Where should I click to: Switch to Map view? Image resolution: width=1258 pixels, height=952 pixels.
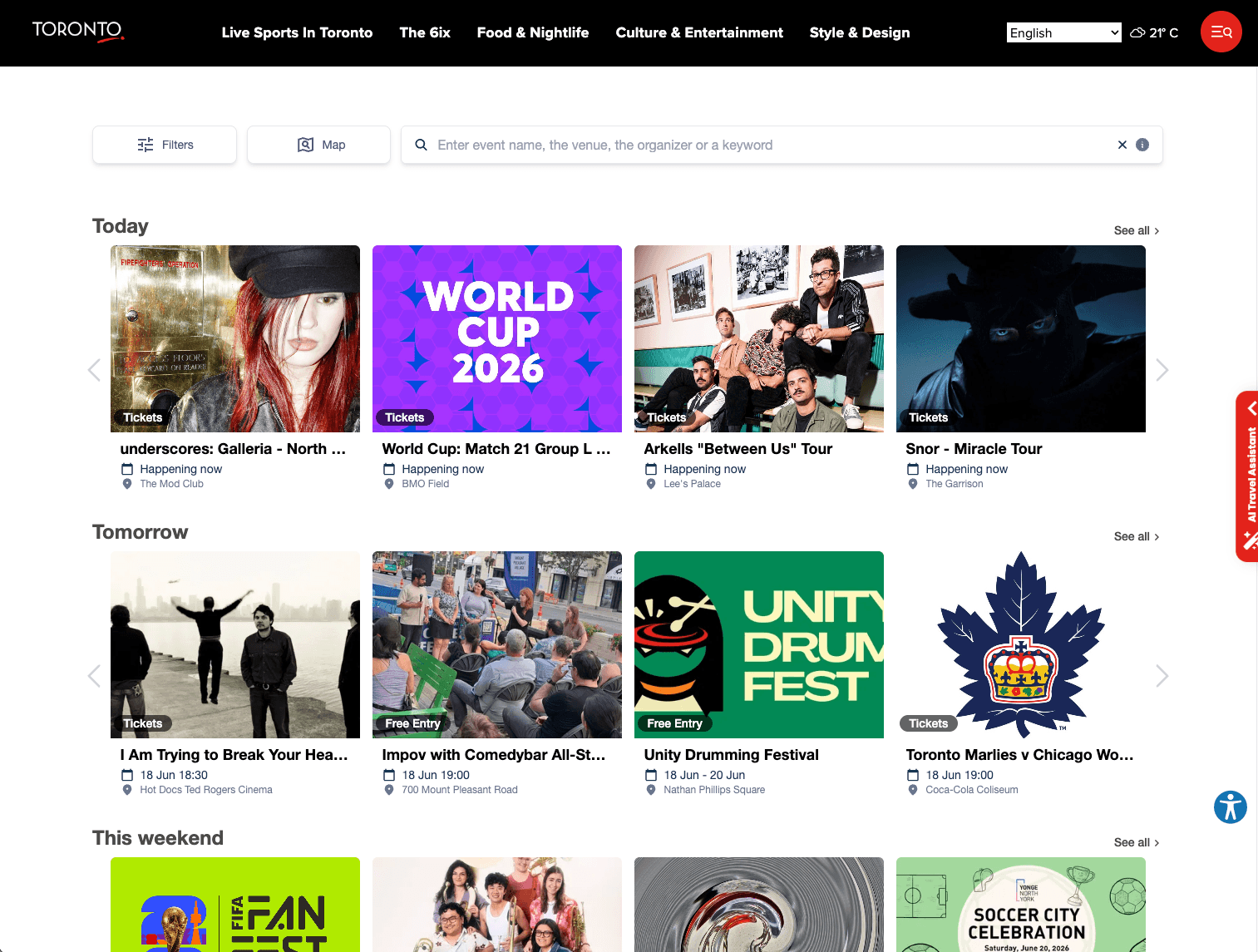pyautogui.click(x=318, y=145)
